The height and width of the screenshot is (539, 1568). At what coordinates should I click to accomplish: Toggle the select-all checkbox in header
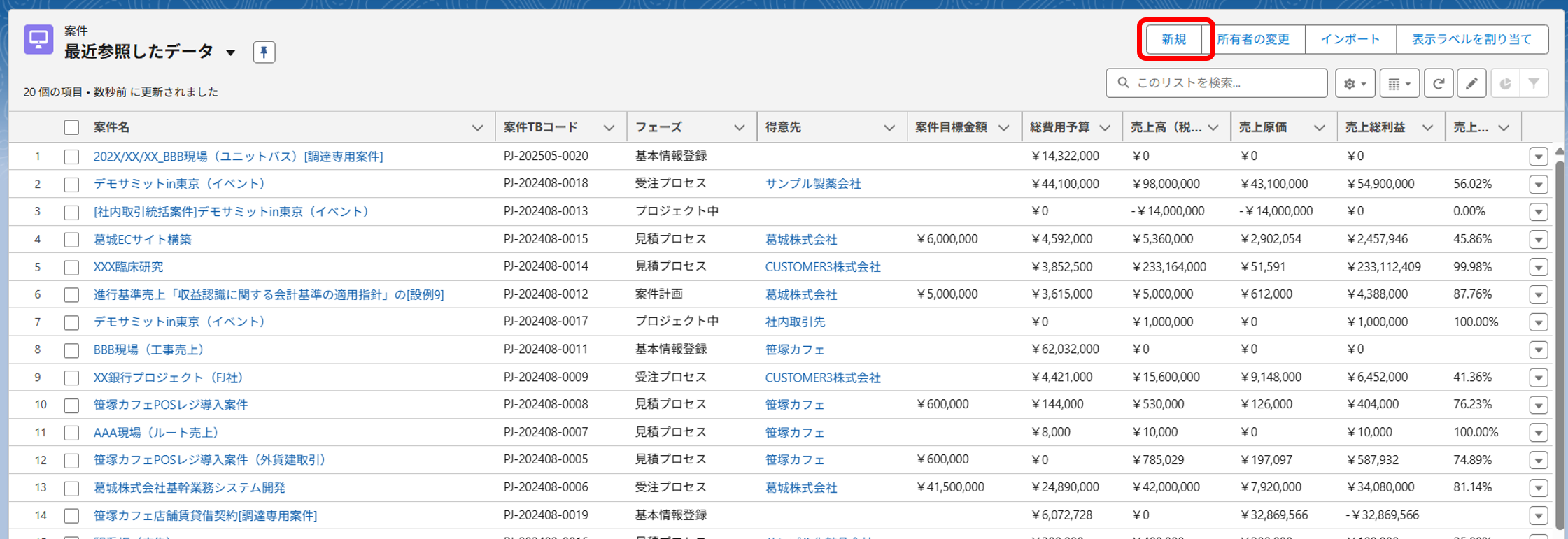(71, 127)
